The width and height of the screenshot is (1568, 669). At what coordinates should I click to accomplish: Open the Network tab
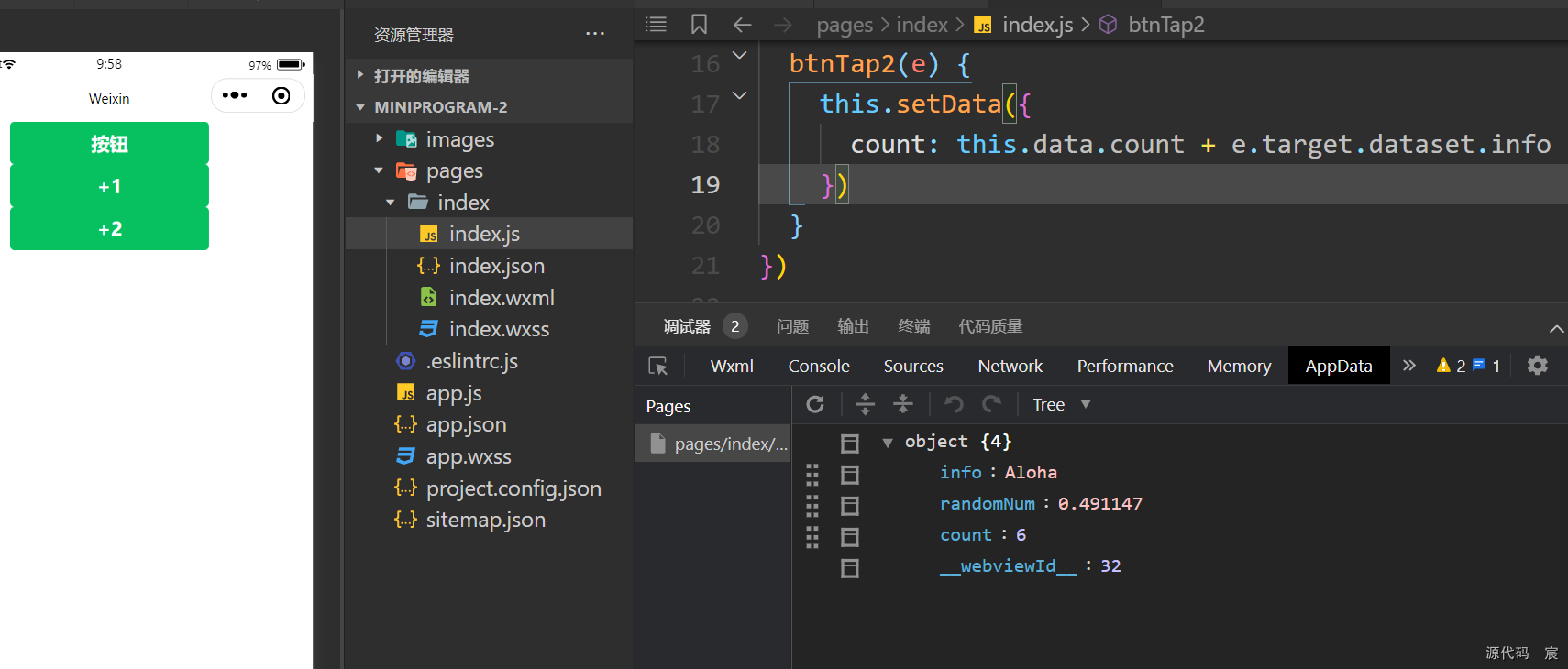(1010, 366)
